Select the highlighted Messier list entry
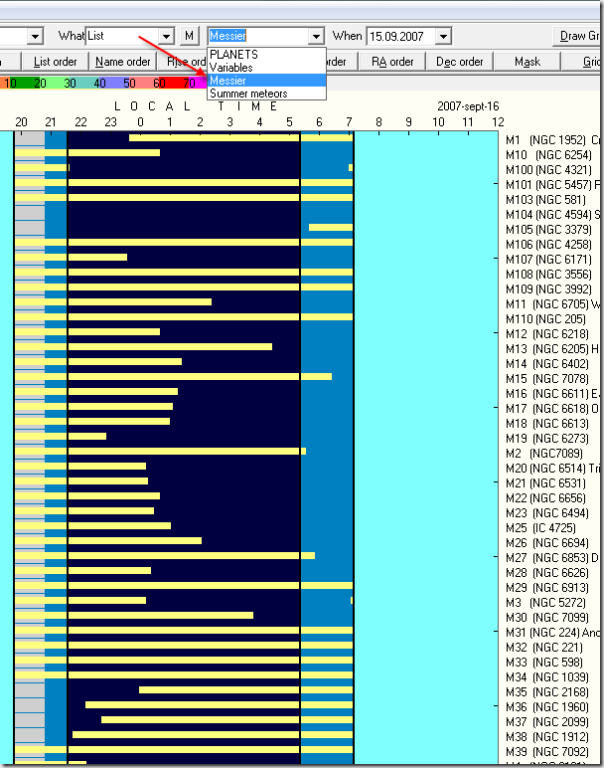Screen dimensions: 604x768 (229, 80)
